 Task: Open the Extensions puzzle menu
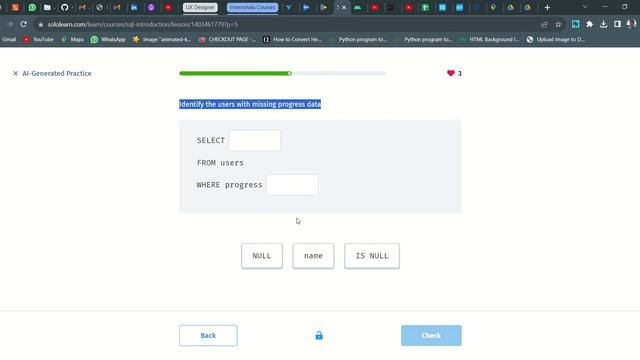pyautogui.click(x=589, y=24)
